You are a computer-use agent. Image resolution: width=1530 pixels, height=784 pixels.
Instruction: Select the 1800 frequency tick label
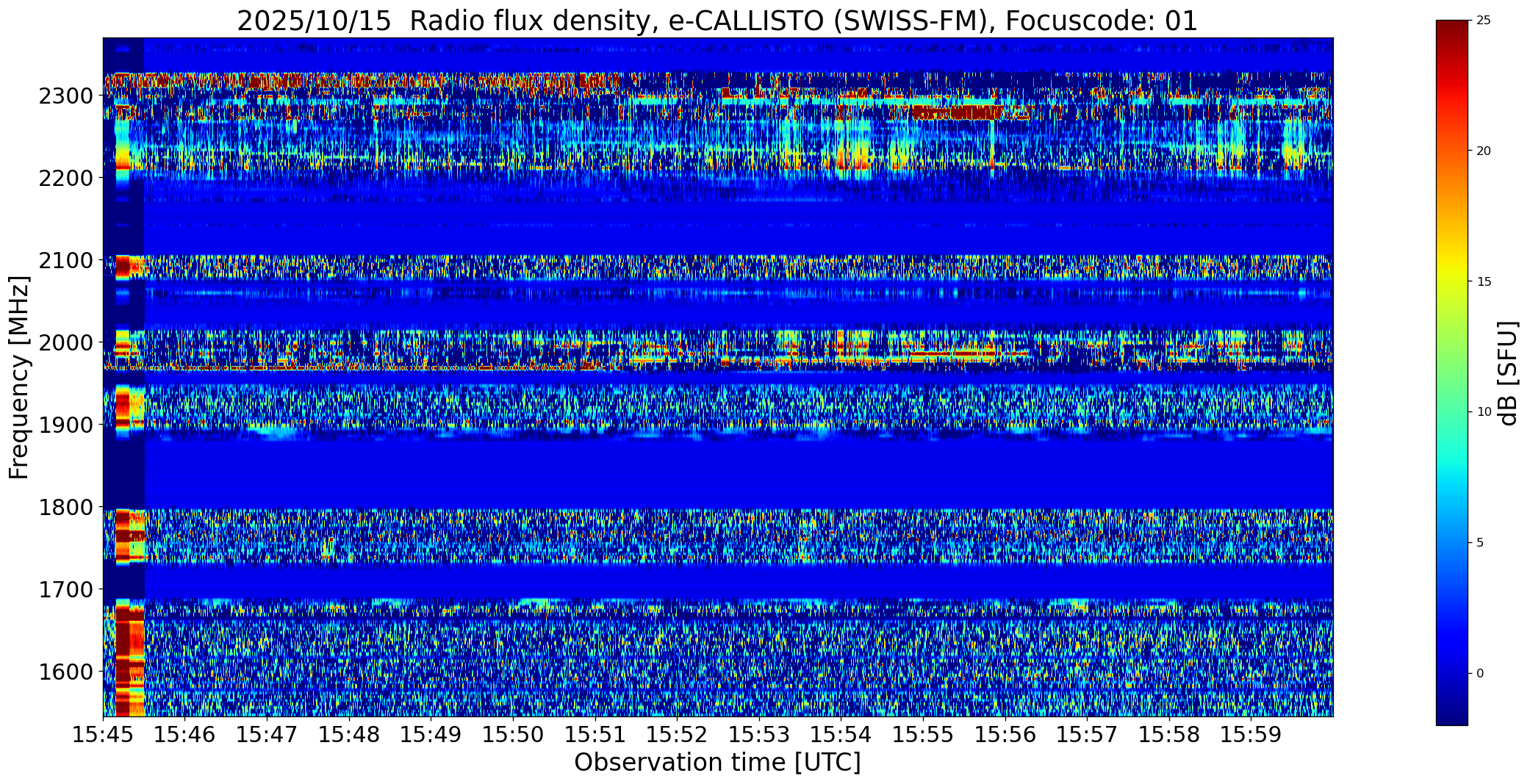68,508
